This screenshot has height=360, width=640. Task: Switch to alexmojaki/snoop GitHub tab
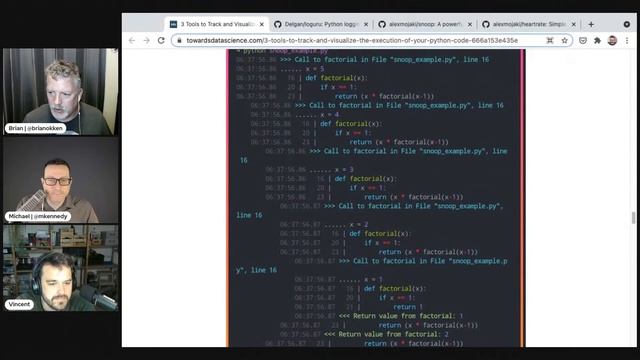pos(424,24)
